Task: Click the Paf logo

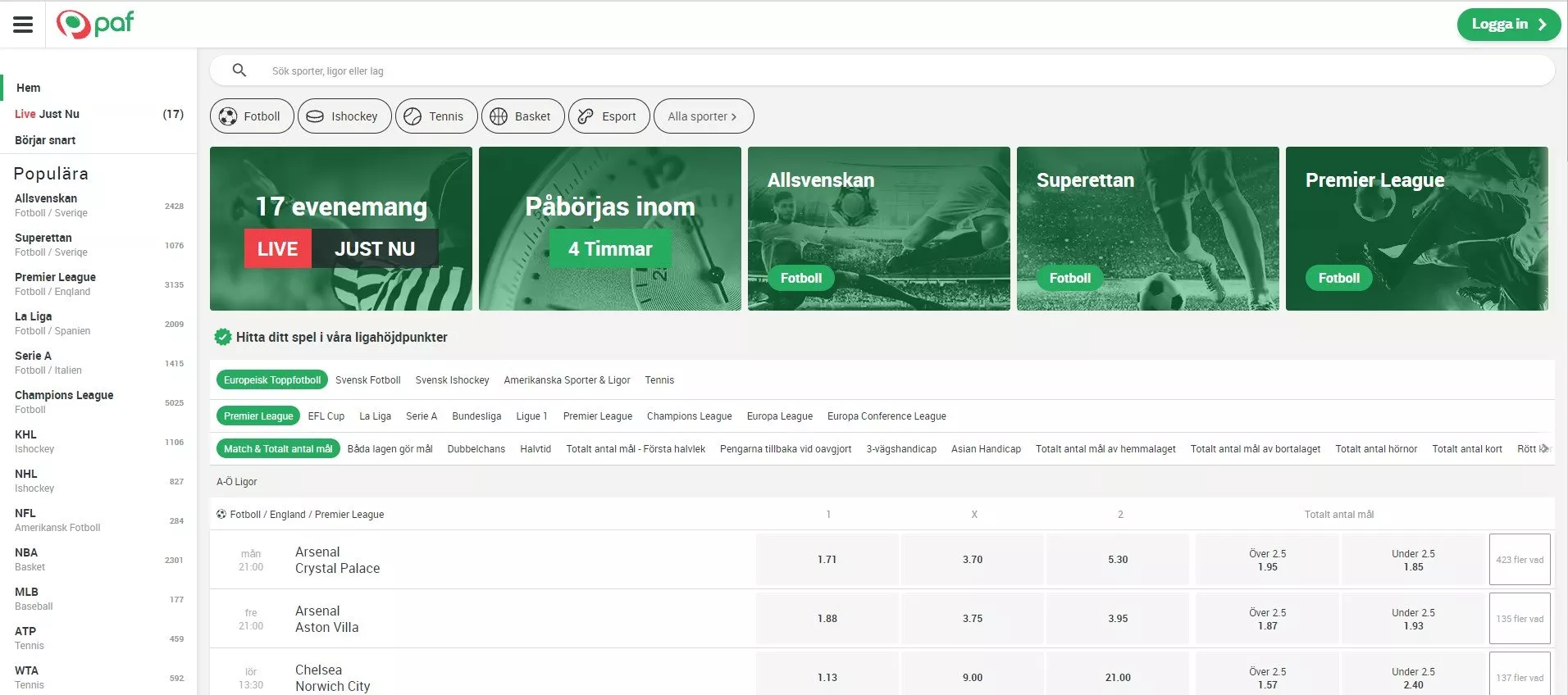Action: 94,24
